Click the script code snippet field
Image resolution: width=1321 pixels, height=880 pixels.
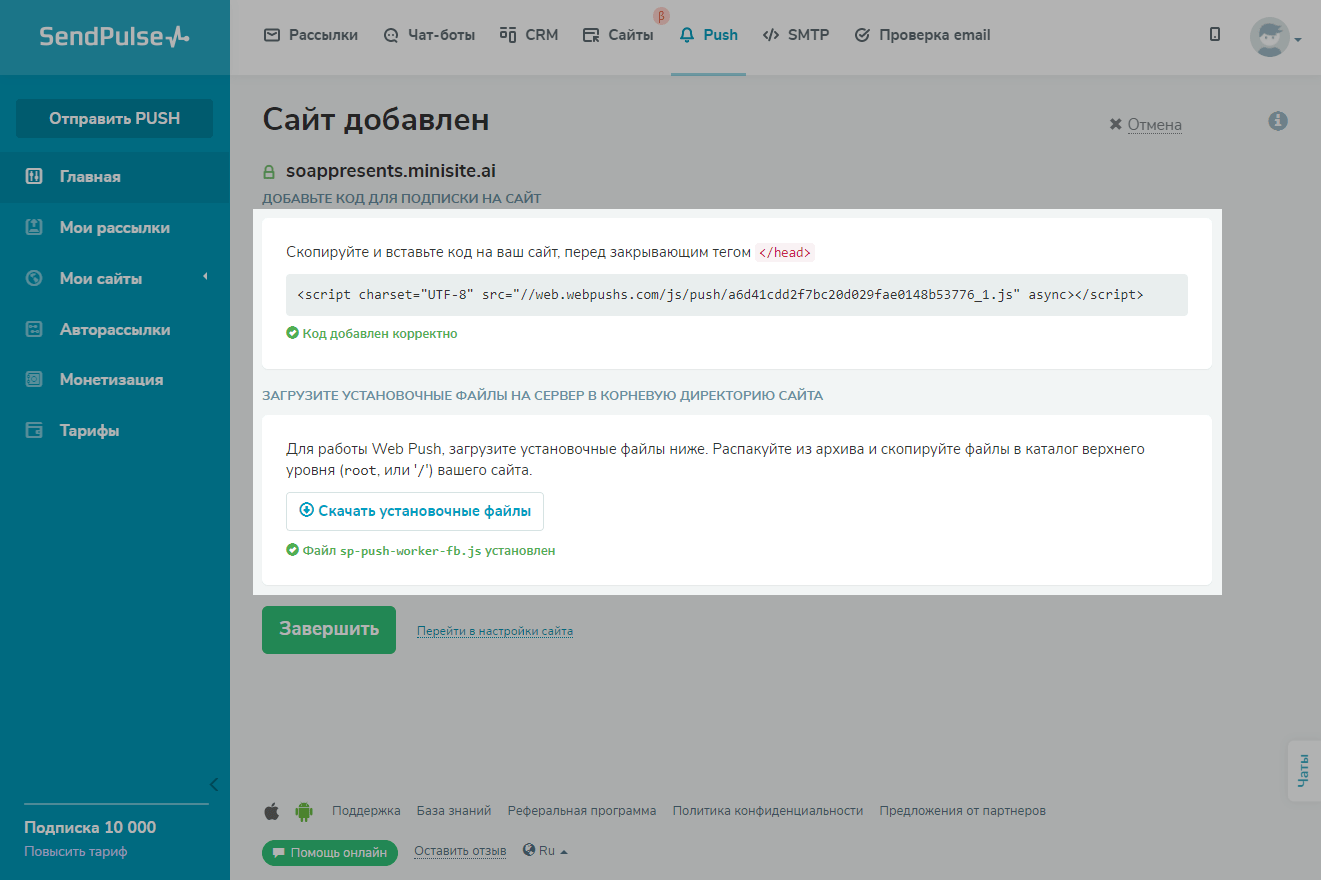(x=737, y=295)
